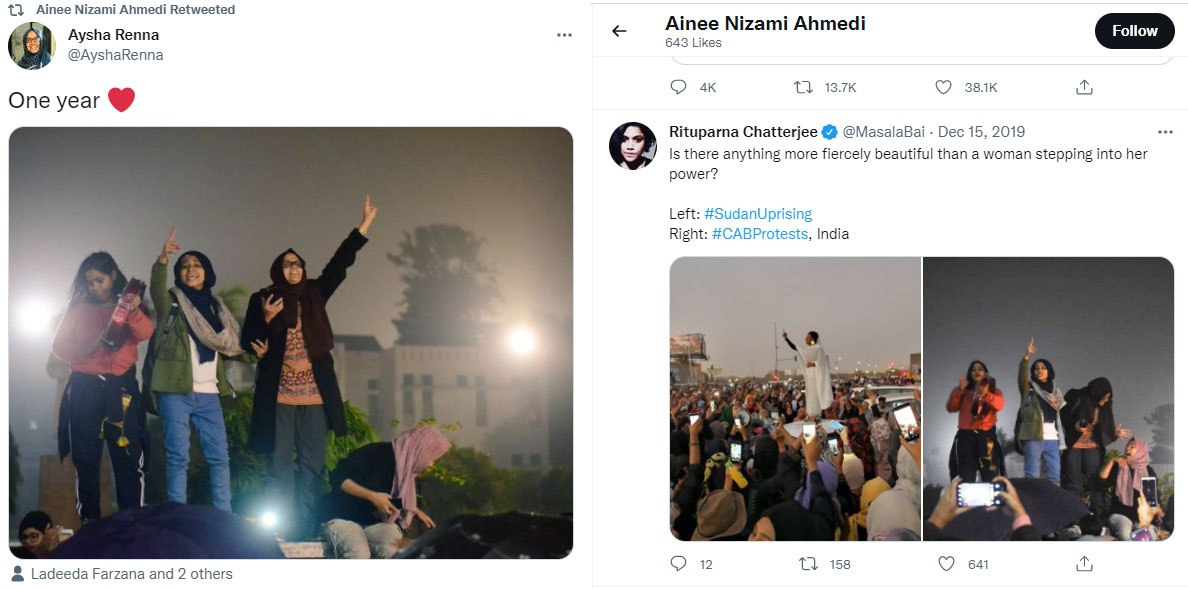Screen dimensions: 1188x589
Task: Follow Ainee Nizami Ahmedi
Action: click(1134, 31)
